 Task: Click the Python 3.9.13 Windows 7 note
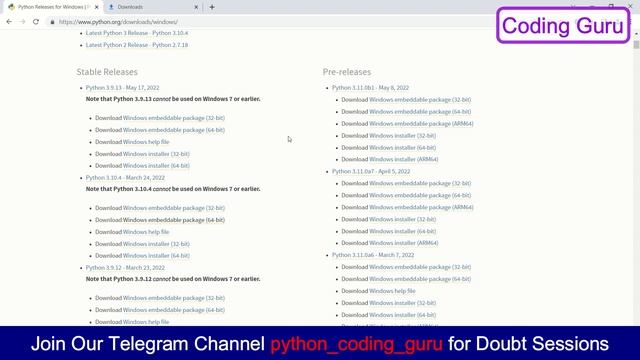coord(173,99)
